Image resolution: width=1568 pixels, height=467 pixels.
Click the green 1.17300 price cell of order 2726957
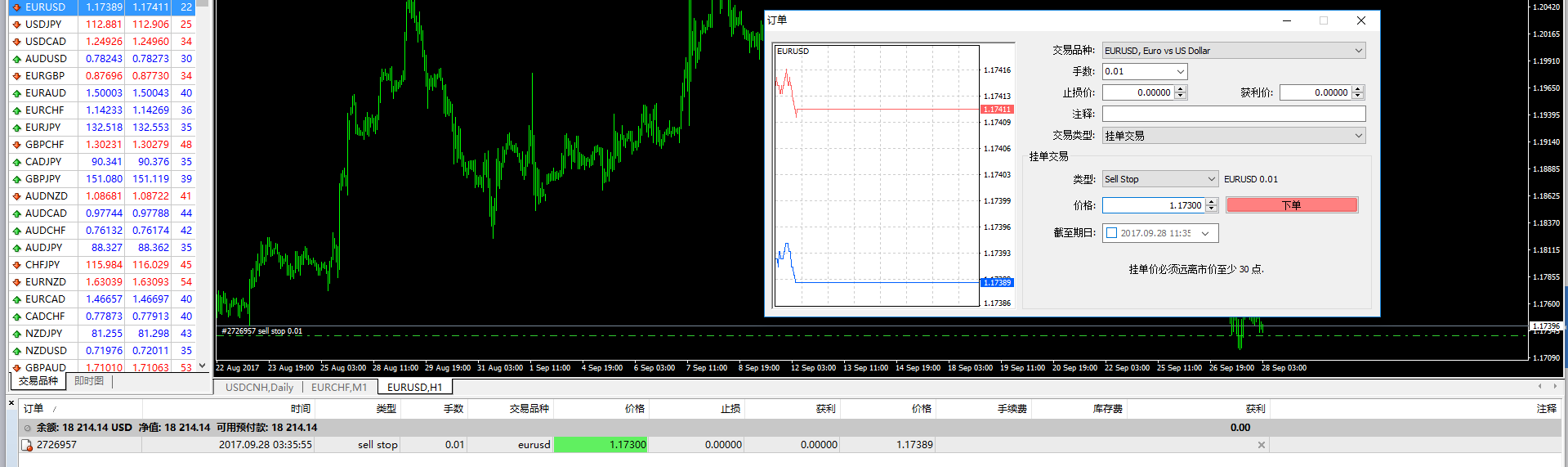(601, 445)
